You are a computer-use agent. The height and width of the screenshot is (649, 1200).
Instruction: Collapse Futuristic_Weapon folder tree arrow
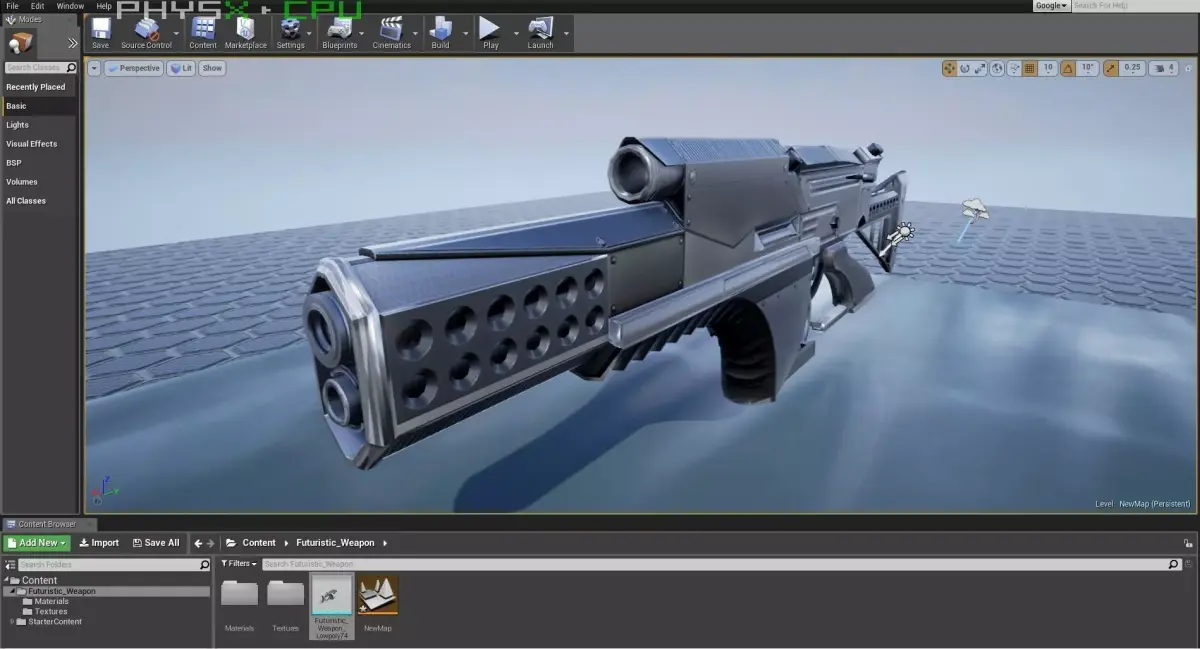click(13, 591)
